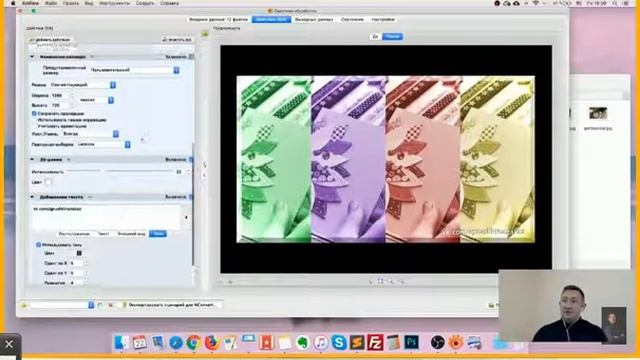Open the Справка menu
The image size is (640, 360).
pyautogui.click(x=169, y=3)
